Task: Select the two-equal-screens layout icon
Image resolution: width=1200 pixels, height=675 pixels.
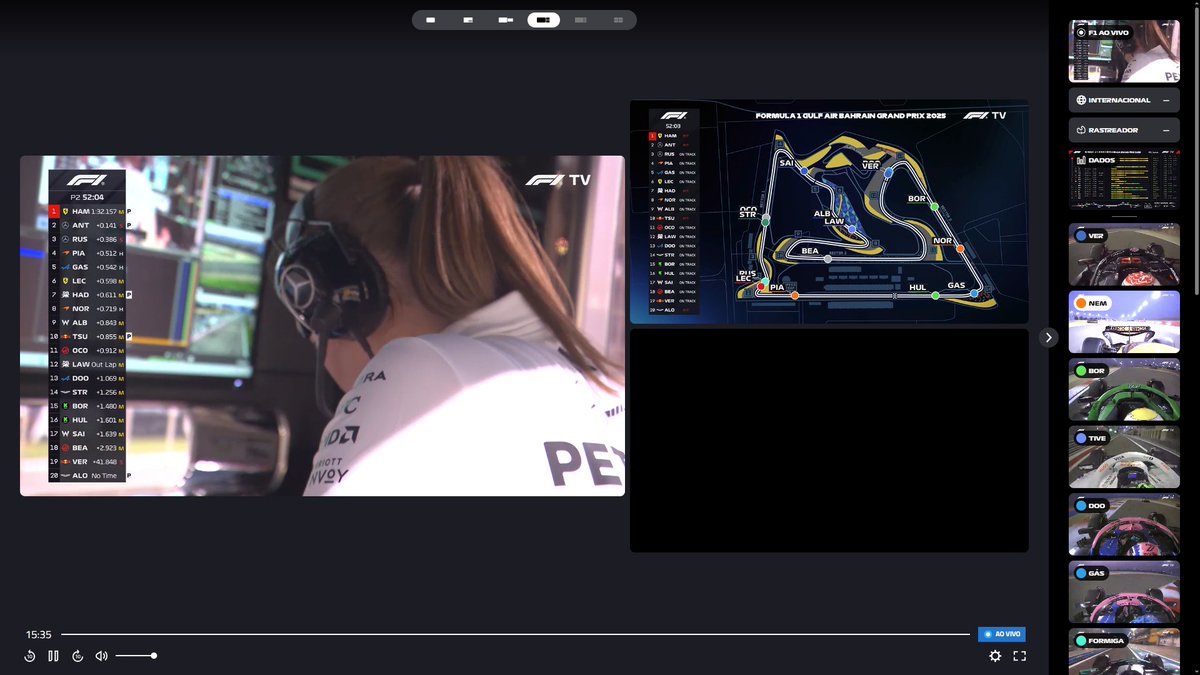Action: [x=618, y=19]
